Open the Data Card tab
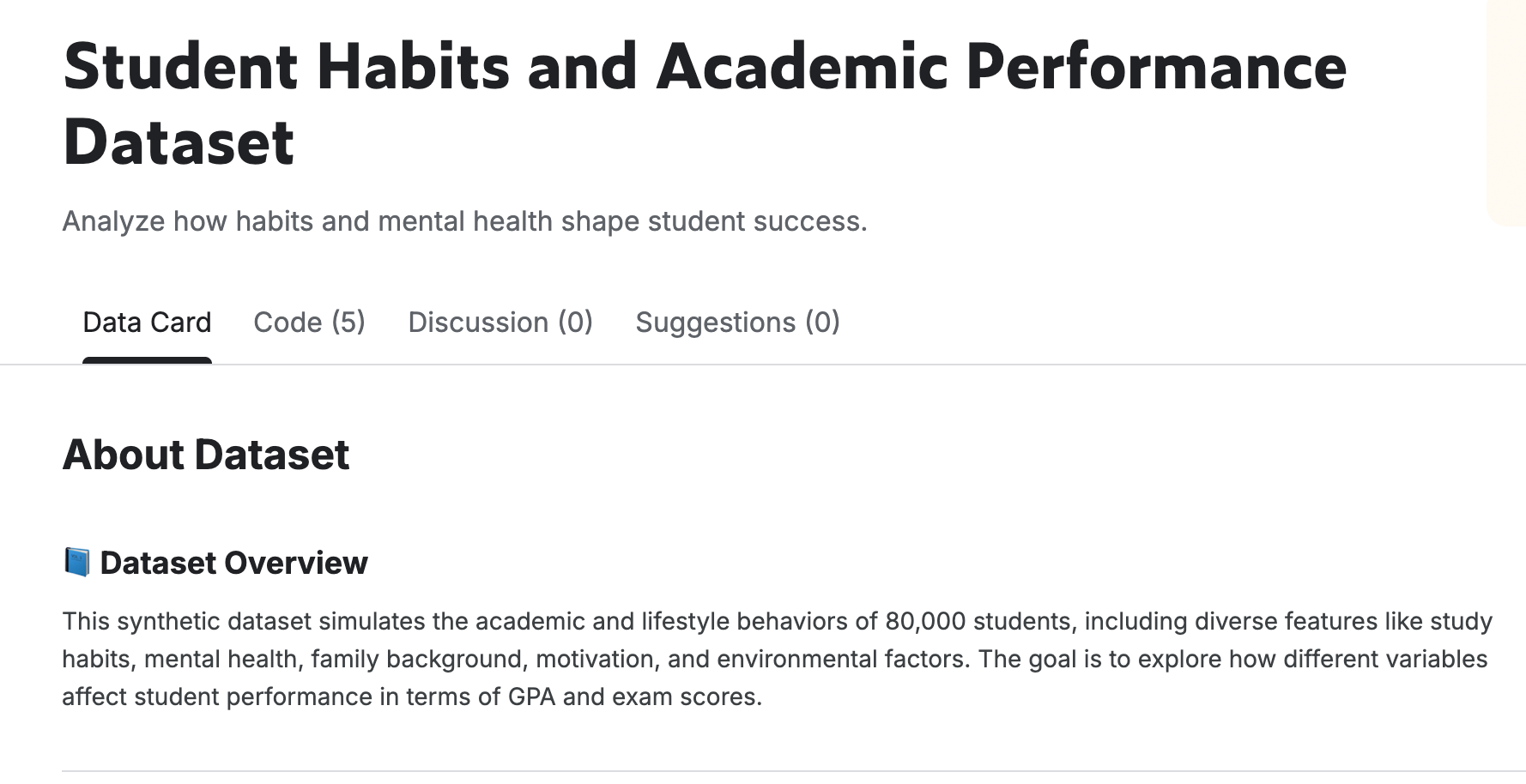The height and width of the screenshot is (784, 1526). (147, 323)
